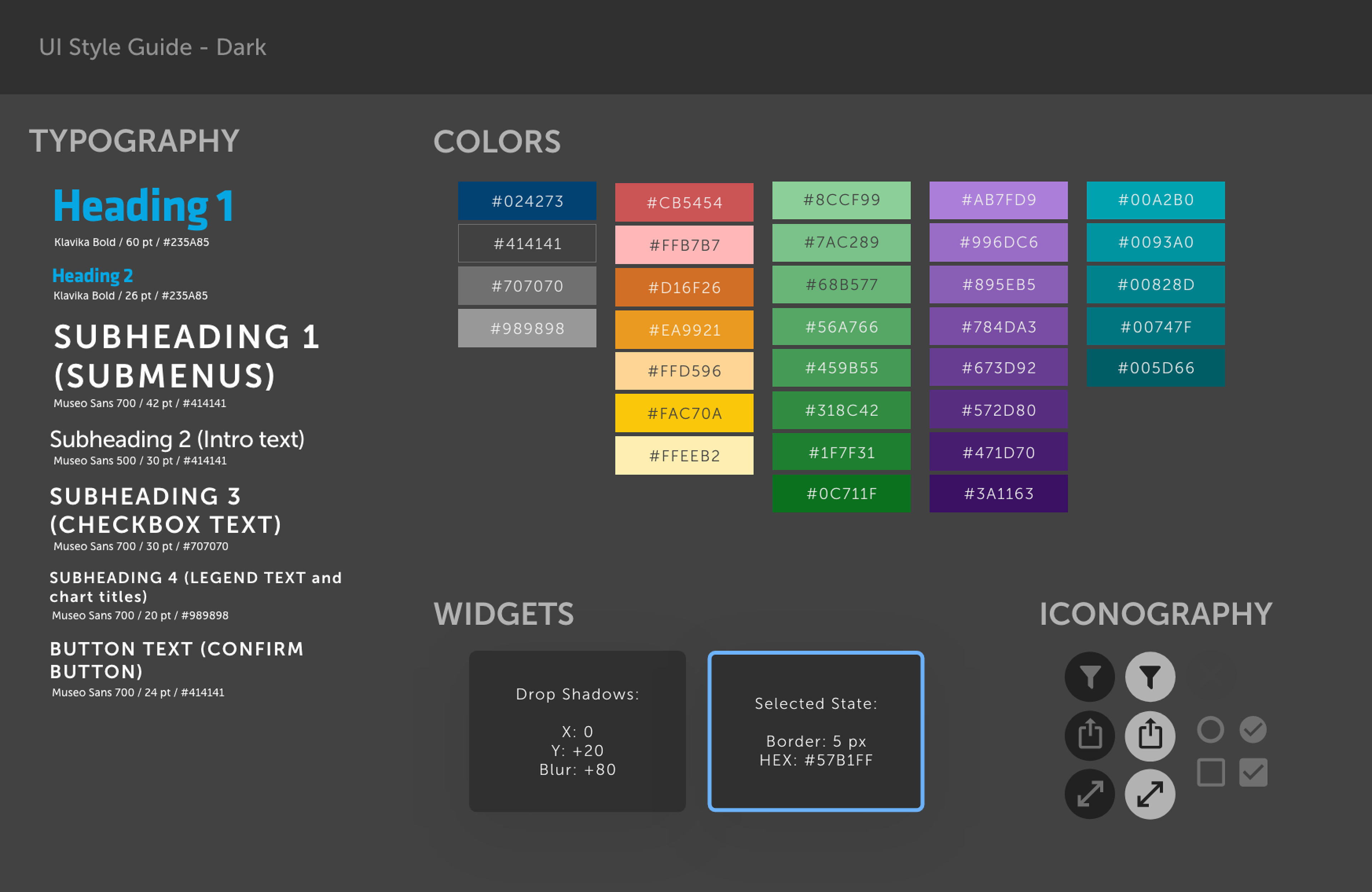Pick the #0093A0 teal swatch

(1156, 242)
